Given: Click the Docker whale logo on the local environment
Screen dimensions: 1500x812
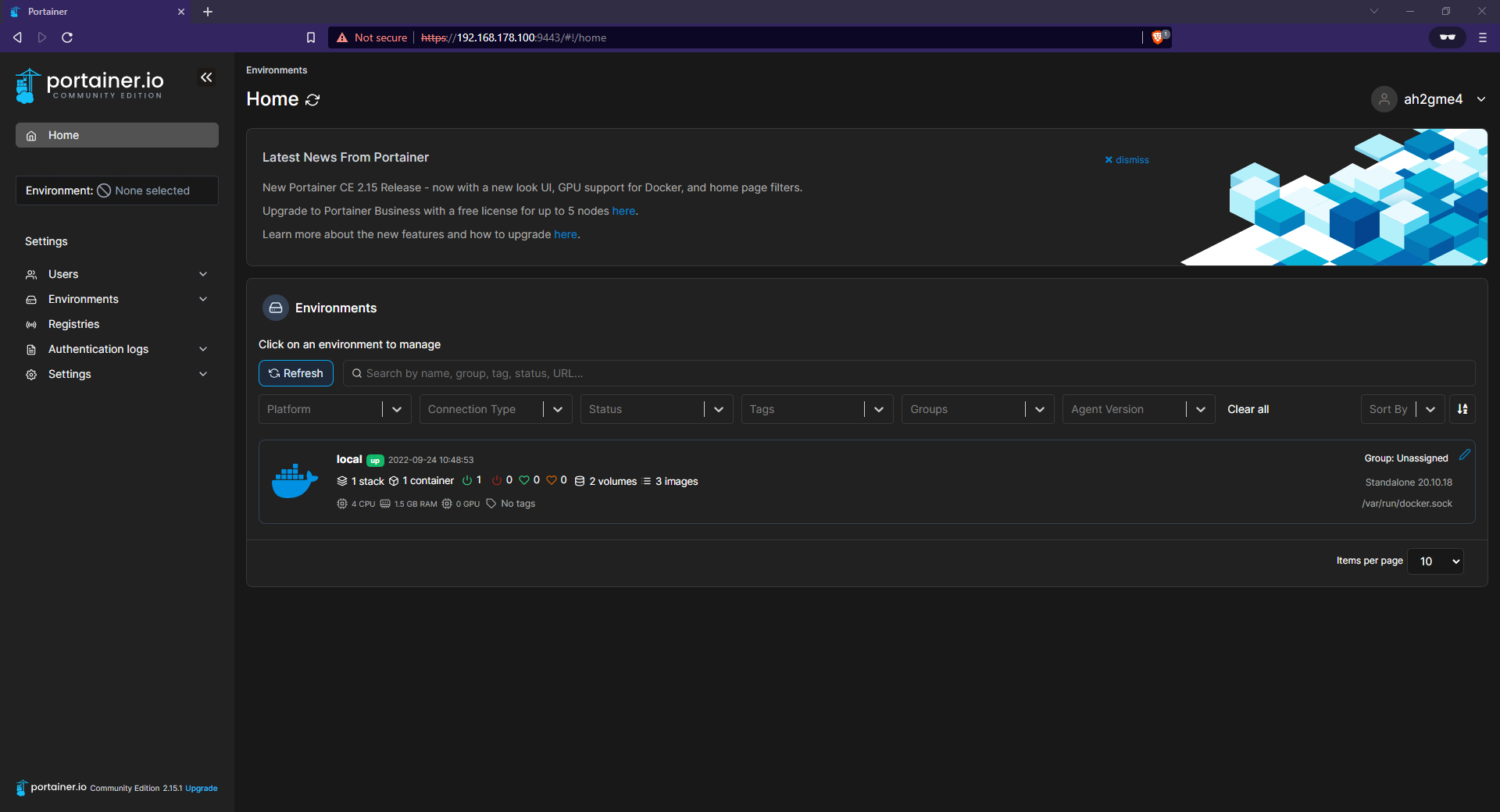Looking at the screenshot, I should tap(294, 479).
